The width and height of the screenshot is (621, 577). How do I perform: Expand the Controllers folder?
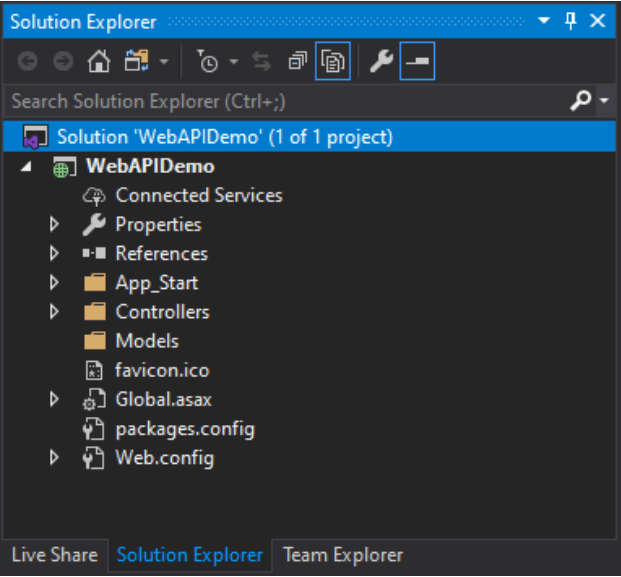click(x=55, y=312)
